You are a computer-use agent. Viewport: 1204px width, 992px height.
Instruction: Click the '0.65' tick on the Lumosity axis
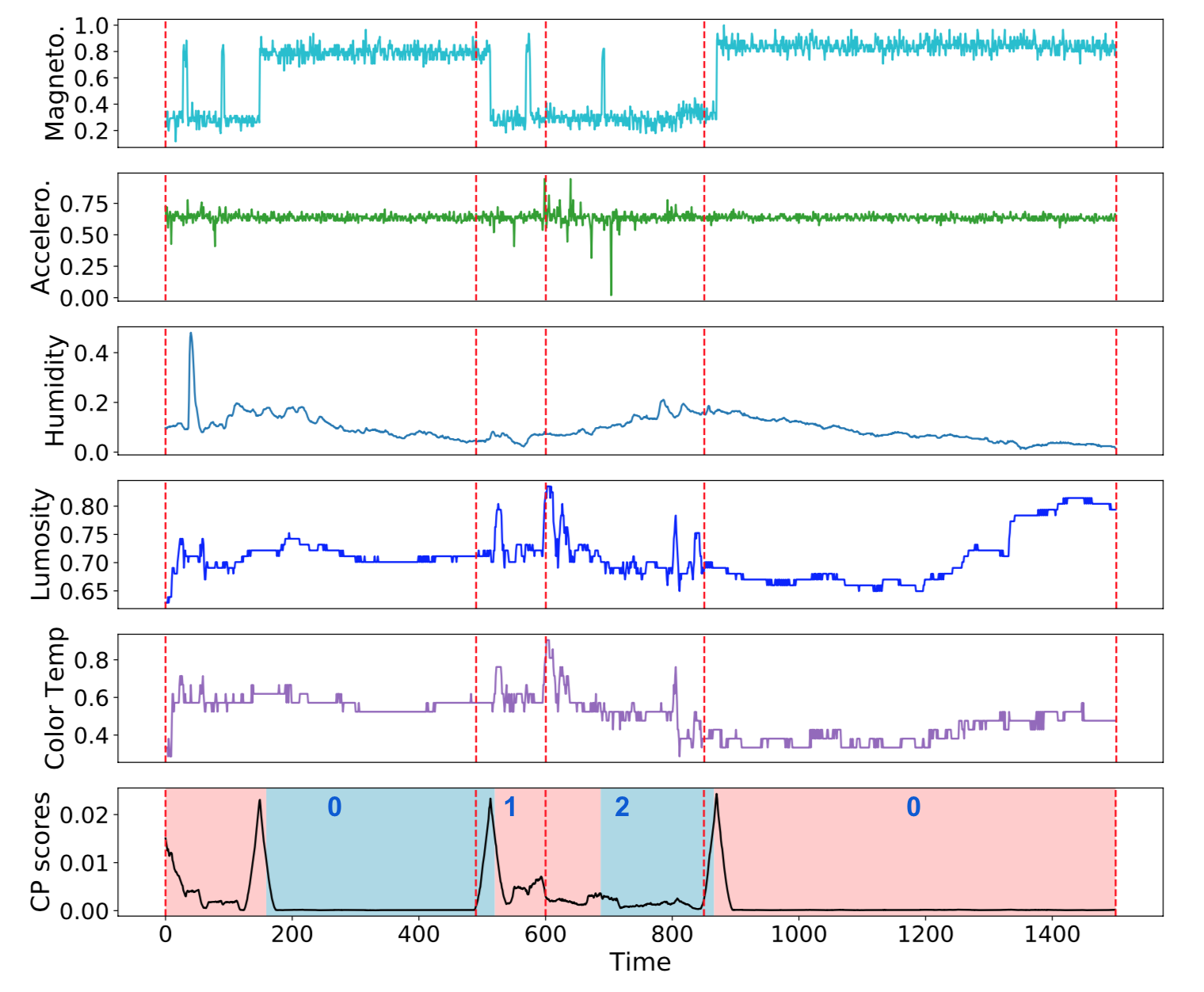tap(84, 591)
